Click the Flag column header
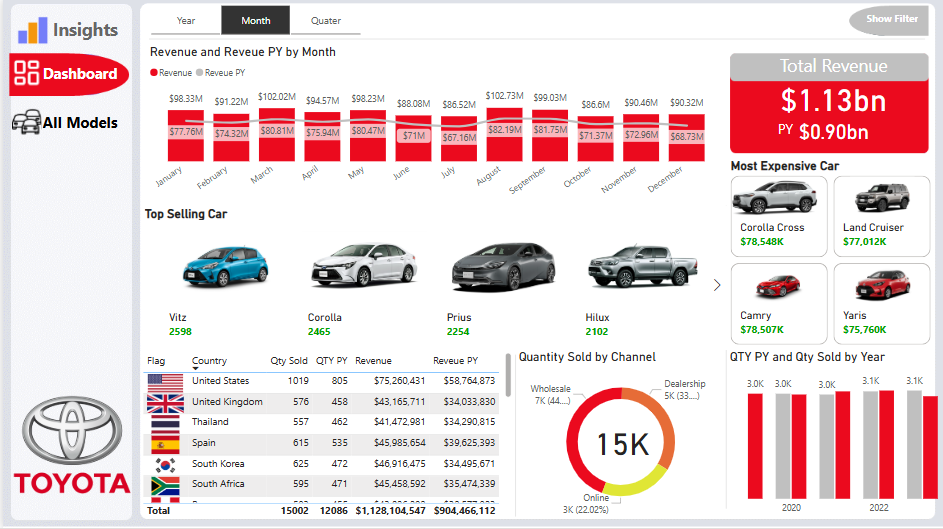 pos(156,361)
